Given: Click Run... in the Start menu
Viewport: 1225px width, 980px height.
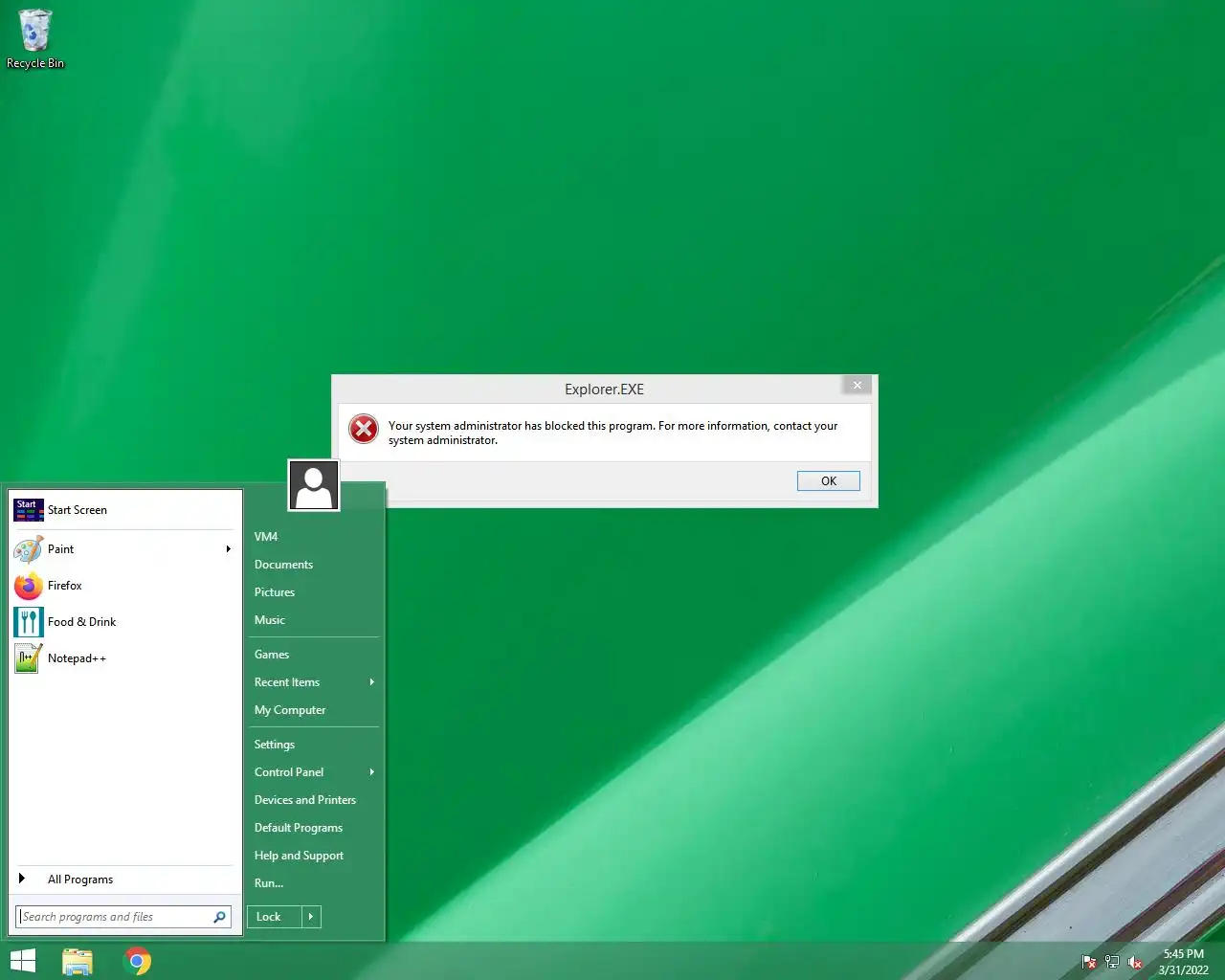Looking at the screenshot, I should [x=315, y=883].
